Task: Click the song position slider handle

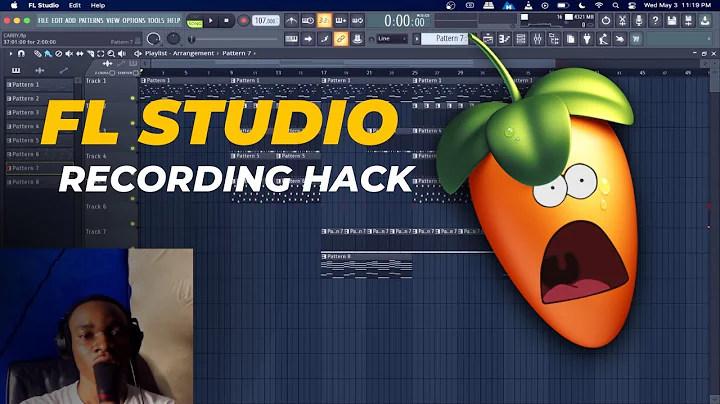Action: pos(191,39)
